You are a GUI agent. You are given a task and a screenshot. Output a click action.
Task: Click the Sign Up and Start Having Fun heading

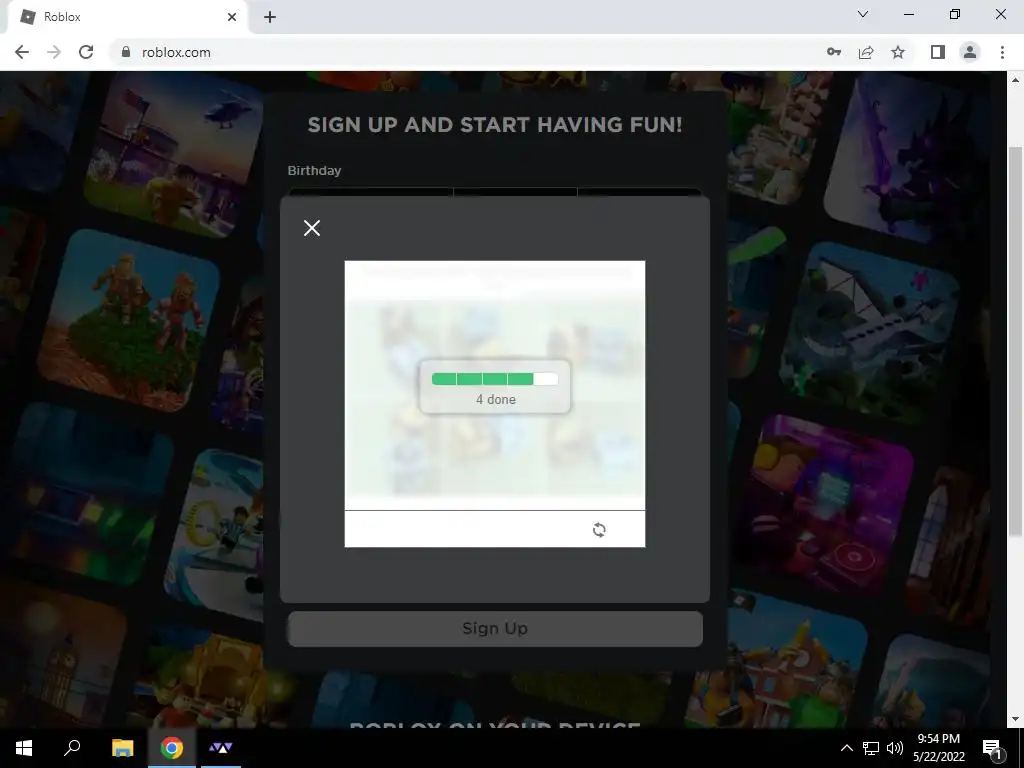(495, 125)
